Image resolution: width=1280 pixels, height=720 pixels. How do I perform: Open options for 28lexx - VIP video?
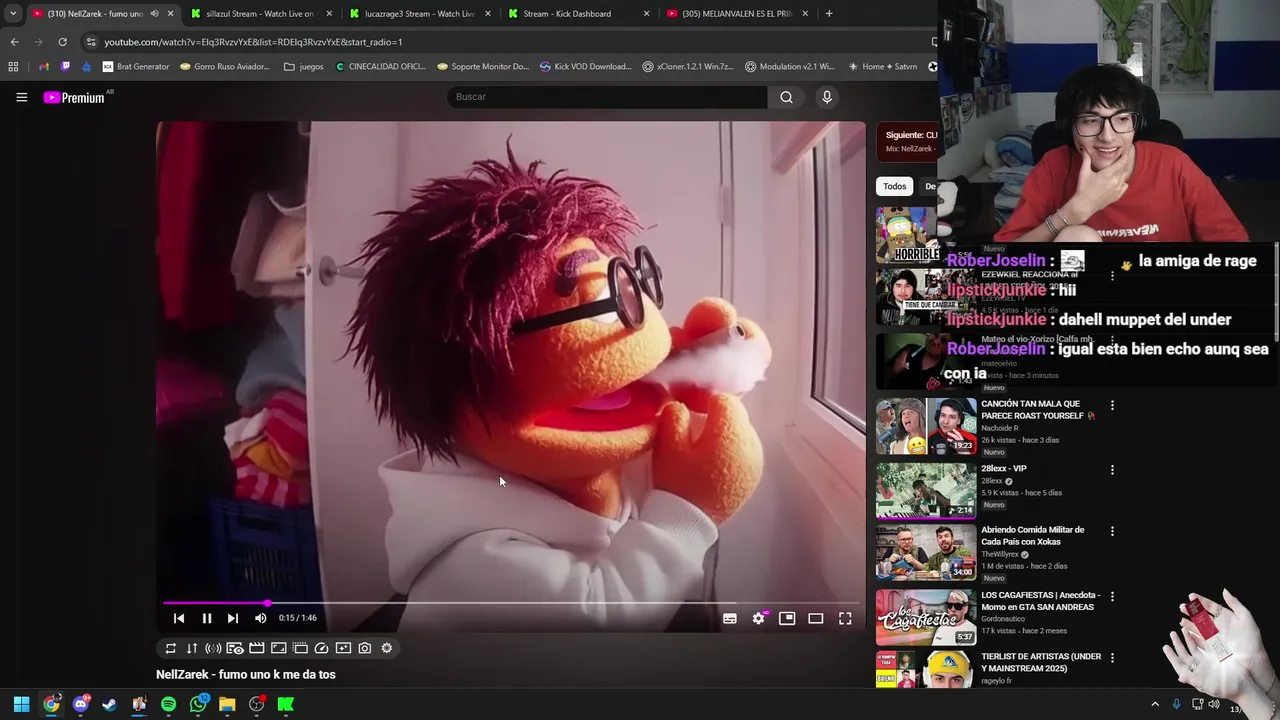click(1112, 470)
